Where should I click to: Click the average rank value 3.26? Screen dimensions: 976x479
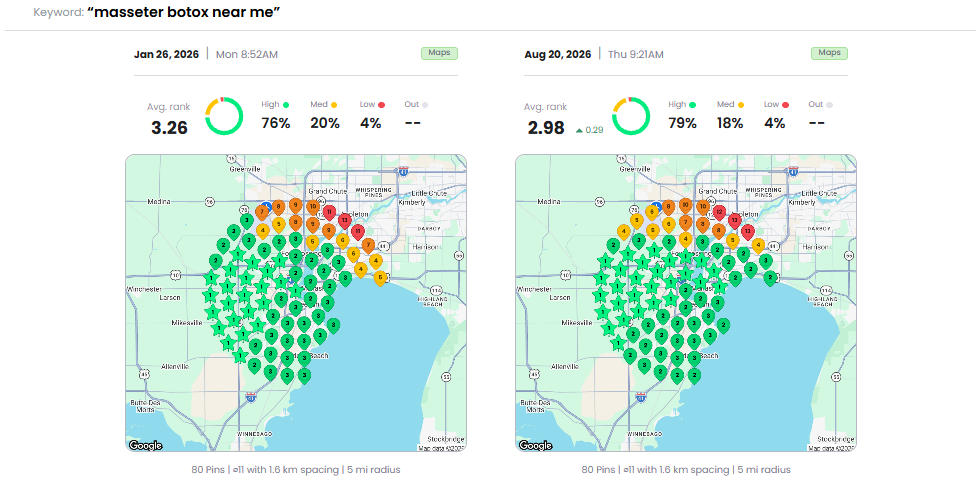(169, 128)
